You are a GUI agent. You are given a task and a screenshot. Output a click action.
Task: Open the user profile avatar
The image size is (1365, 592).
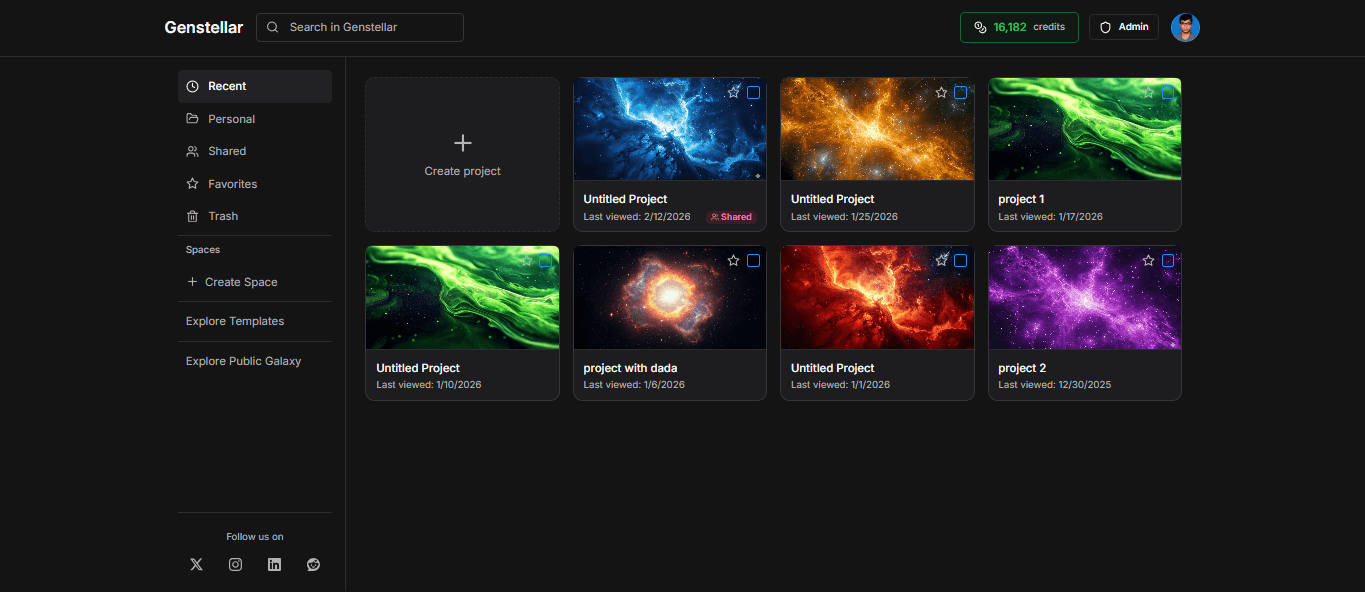tap(1185, 27)
